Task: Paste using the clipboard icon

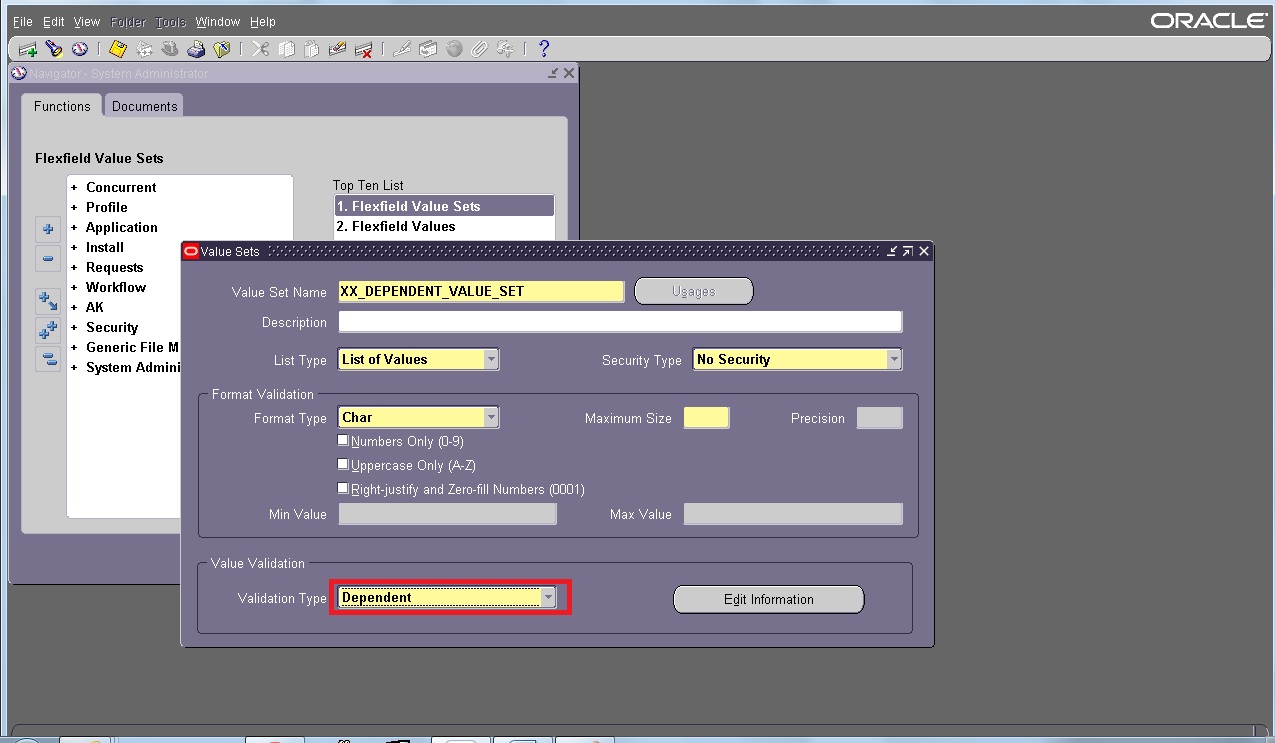Action: (x=312, y=48)
